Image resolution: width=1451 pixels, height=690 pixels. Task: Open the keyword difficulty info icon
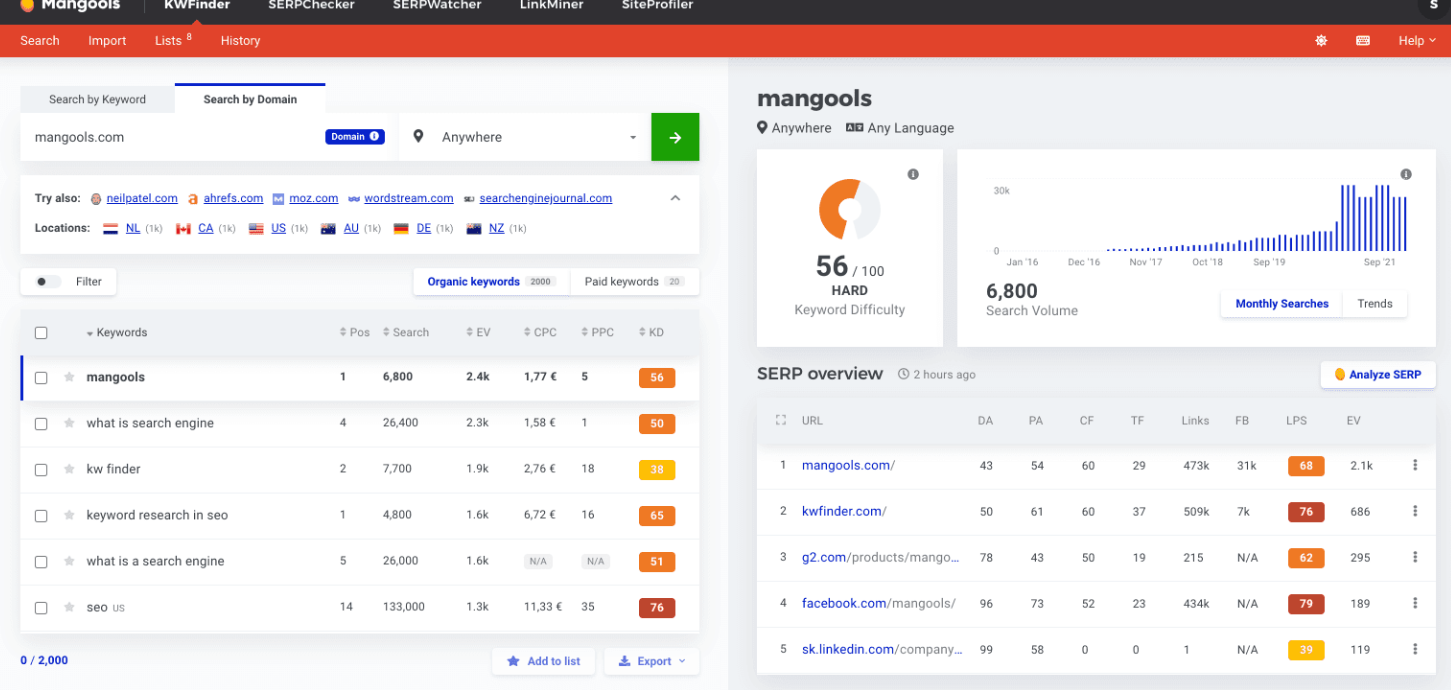(x=913, y=175)
